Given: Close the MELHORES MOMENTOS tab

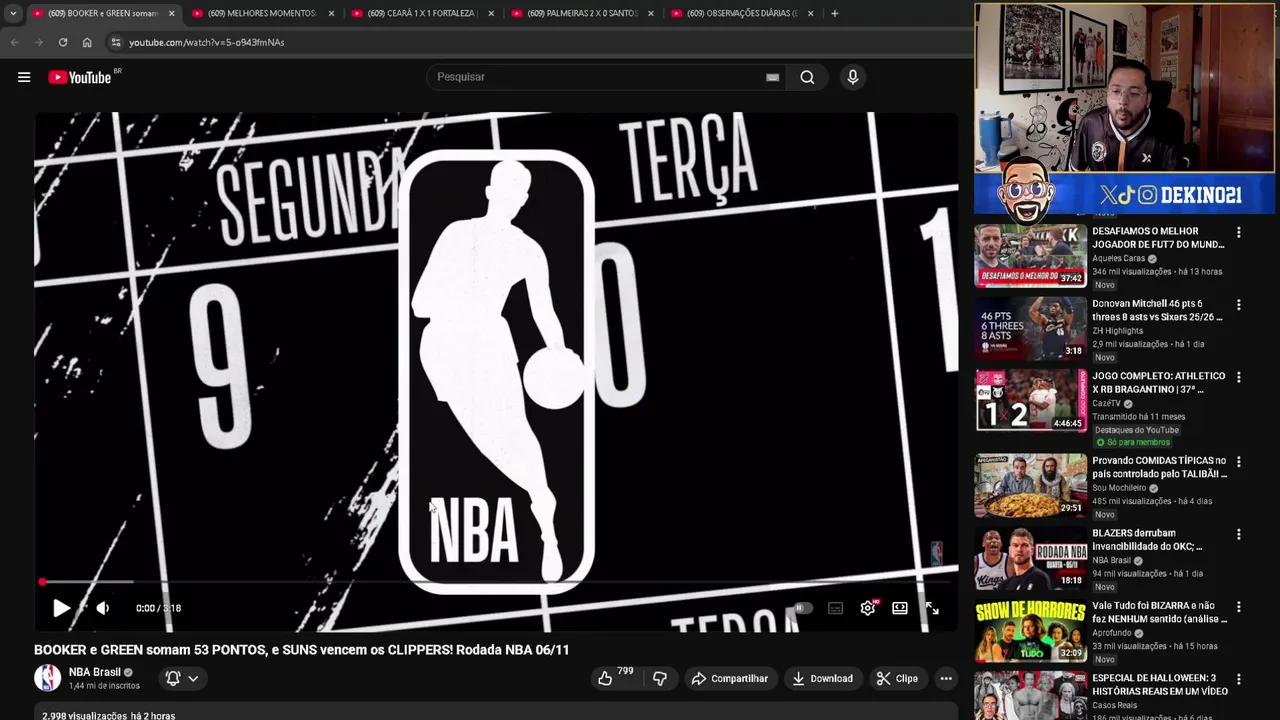Looking at the screenshot, I should pos(331,13).
